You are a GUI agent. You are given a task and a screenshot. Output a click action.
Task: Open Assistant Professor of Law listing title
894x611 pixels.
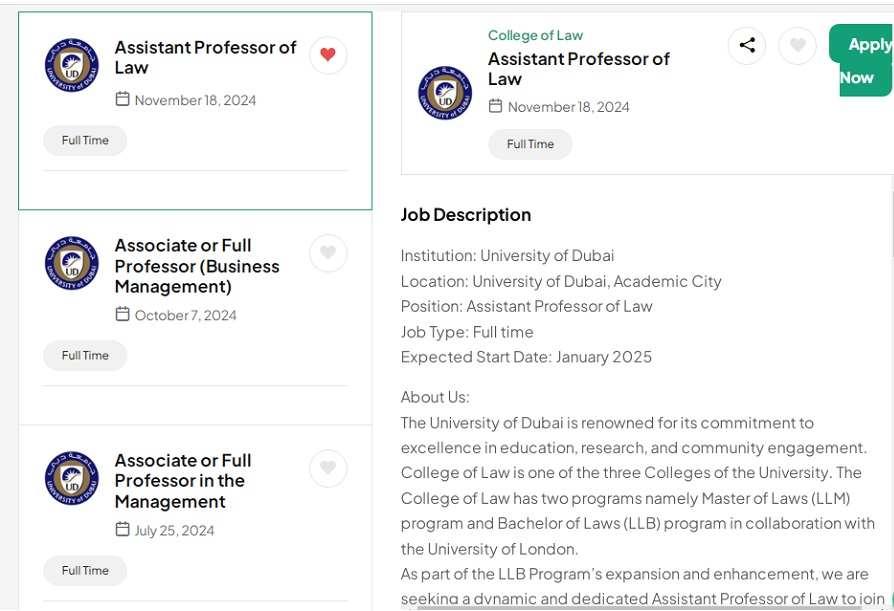pyautogui.click(x=205, y=57)
